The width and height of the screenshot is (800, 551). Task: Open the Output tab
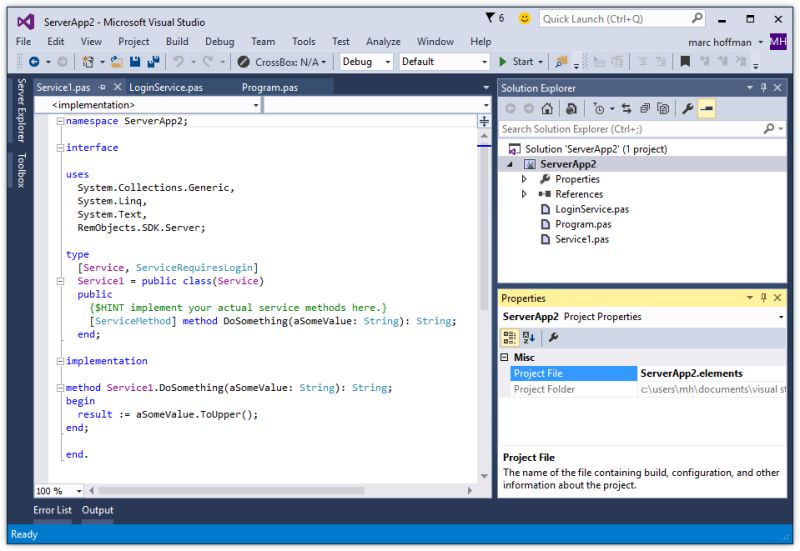[x=97, y=510]
